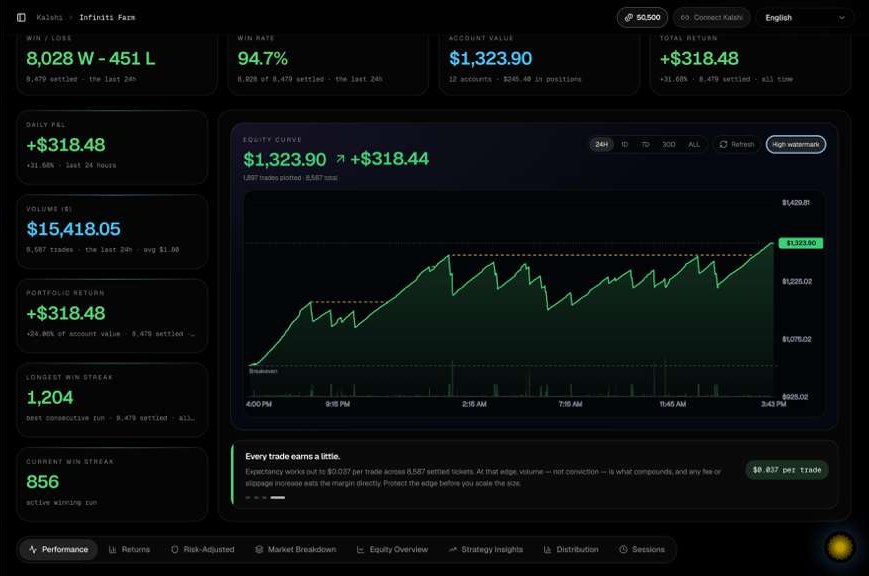Open the 50,500 credits pill
The height and width of the screenshot is (576, 869).
point(642,18)
